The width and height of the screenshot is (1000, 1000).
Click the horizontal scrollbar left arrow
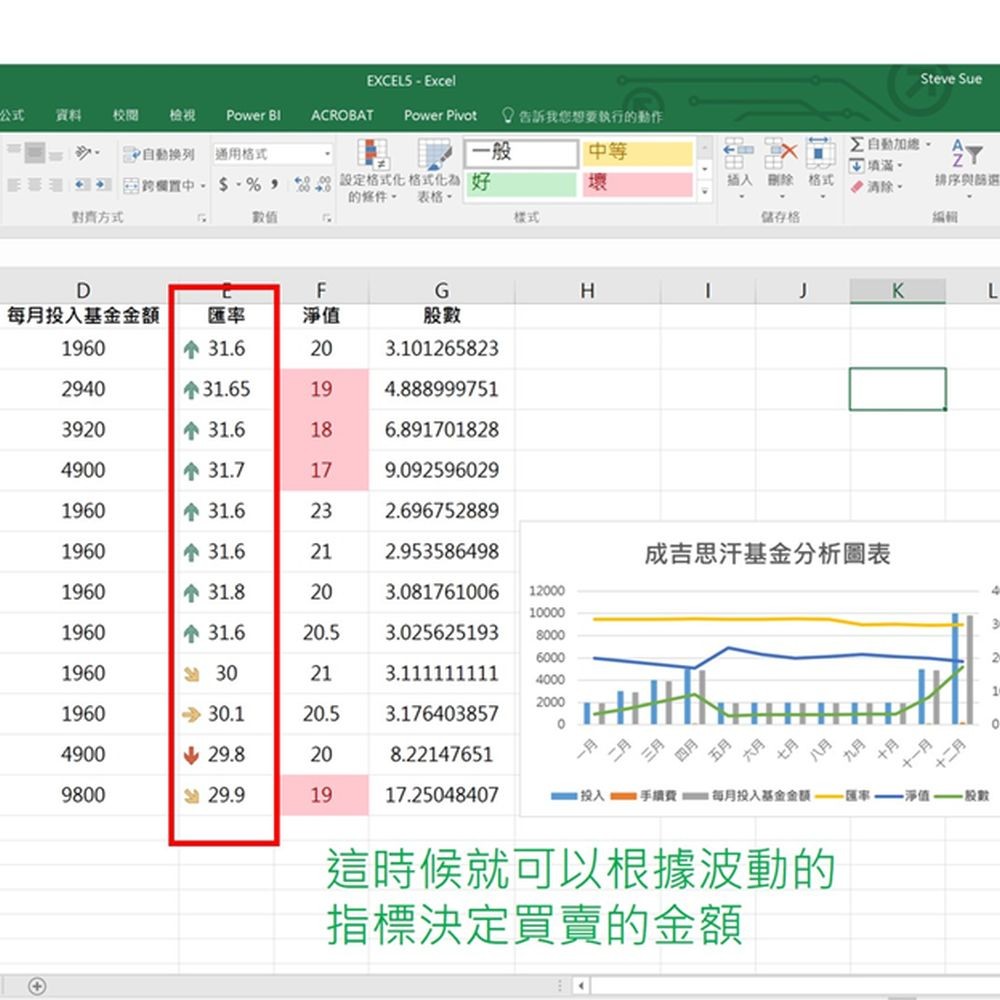pos(581,986)
